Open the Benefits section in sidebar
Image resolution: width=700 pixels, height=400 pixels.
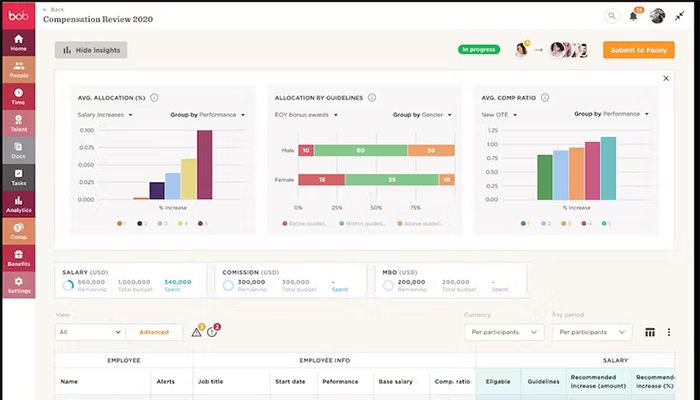tap(19, 258)
